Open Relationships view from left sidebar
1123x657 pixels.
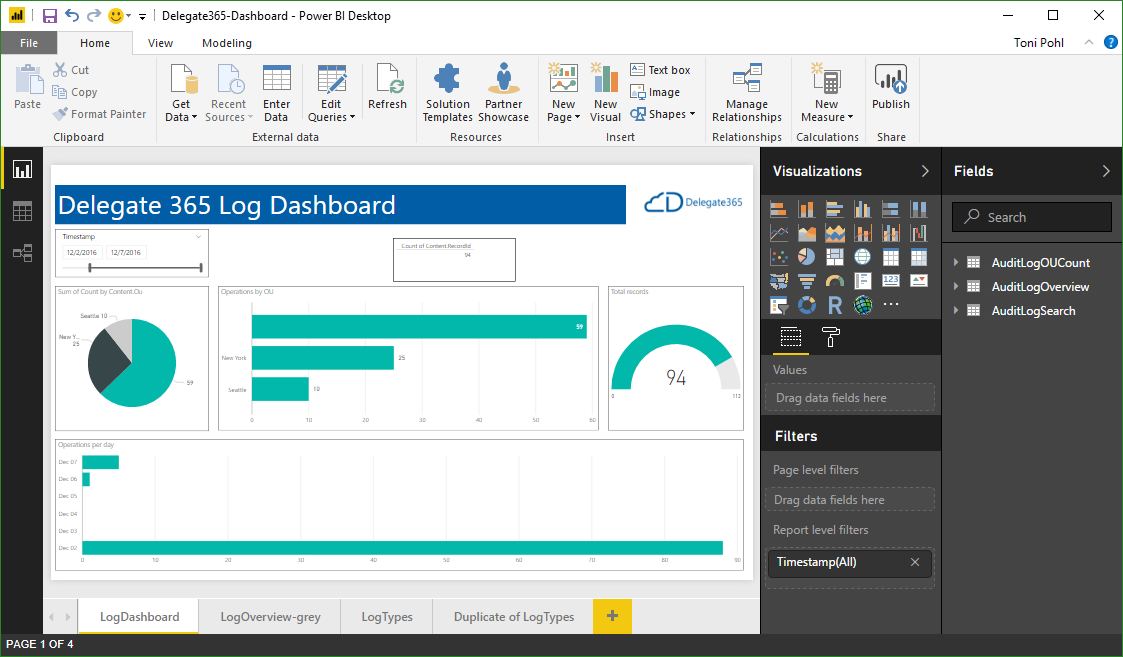tap(22, 253)
